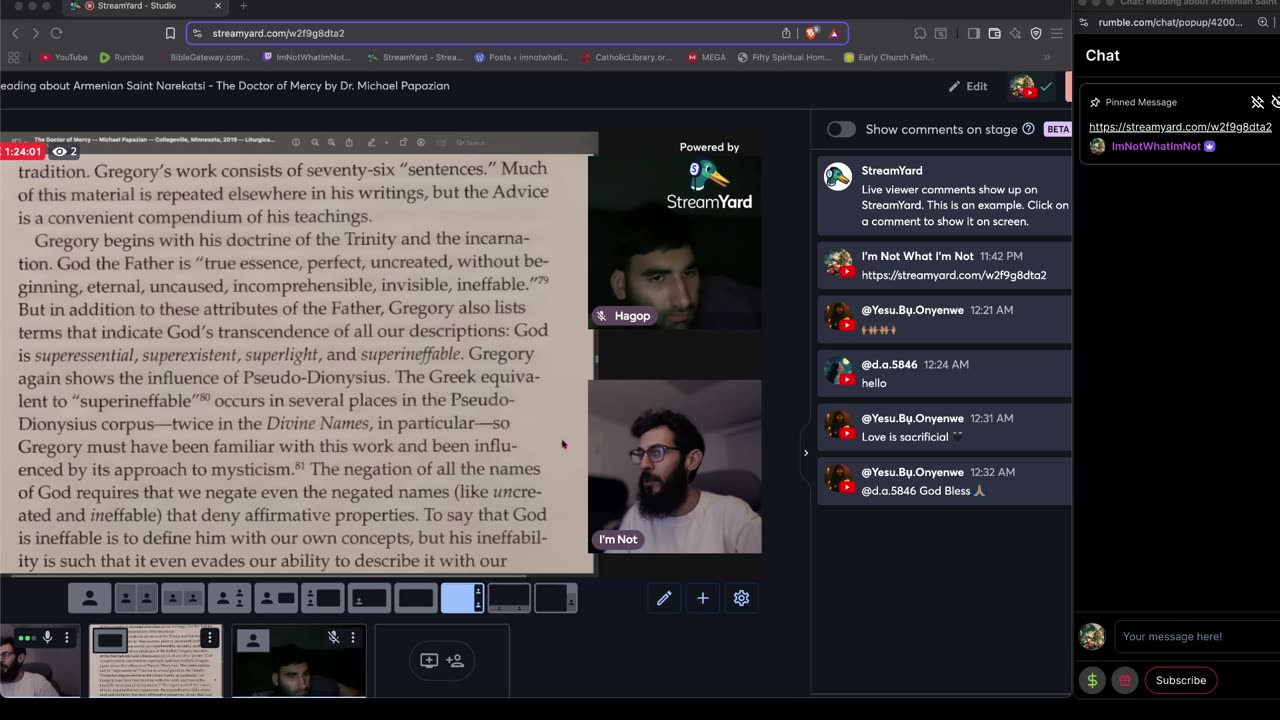Image resolution: width=1280 pixels, height=720 pixels.
Task: Click the YouTube destination avatar
Action: tap(1023, 87)
